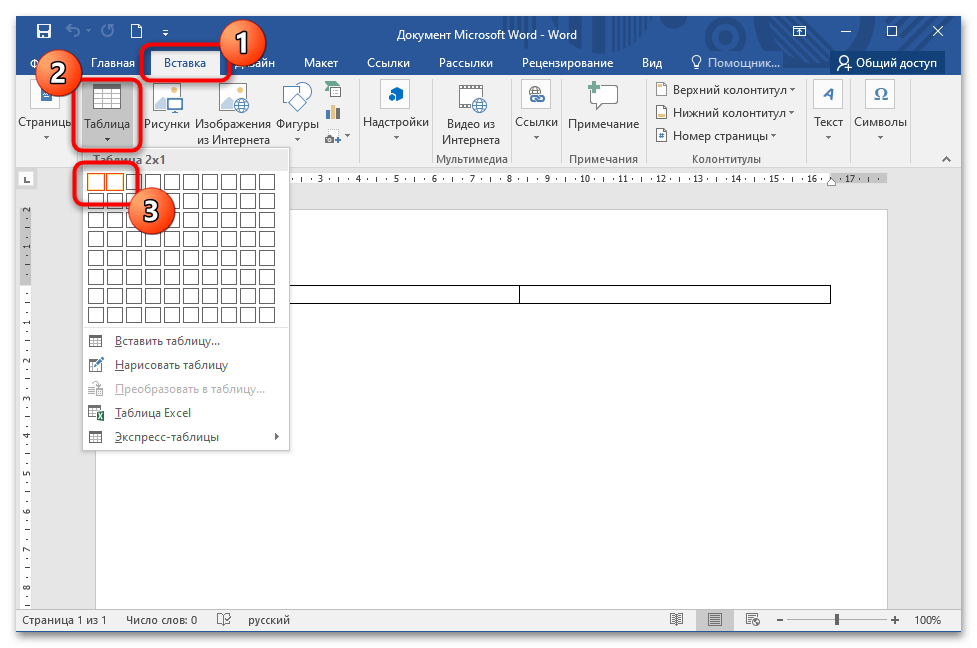Pick the 2x1 table size in the grid
The width and height of the screenshot is (977, 648).
(115, 182)
